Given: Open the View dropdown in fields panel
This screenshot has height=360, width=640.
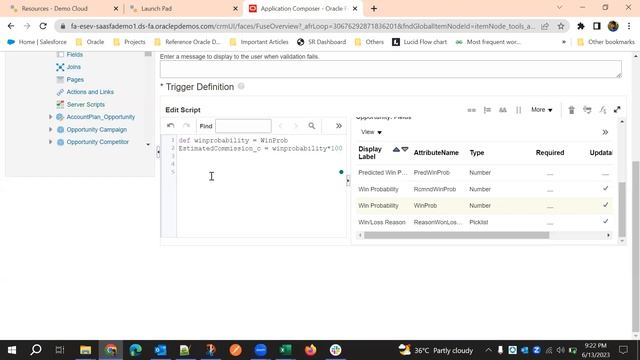Looking at the screenshot, I should point(371,132).
